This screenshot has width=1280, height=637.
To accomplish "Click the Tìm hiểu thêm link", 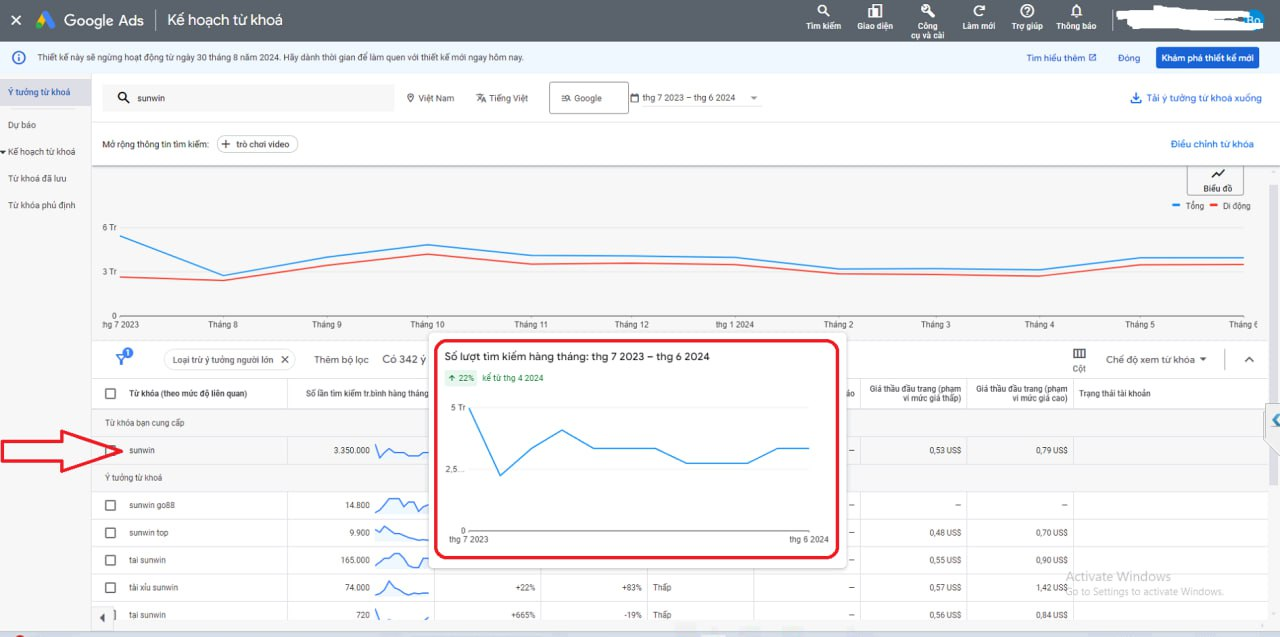I will pyautogui.click(x=1061, y=58).
